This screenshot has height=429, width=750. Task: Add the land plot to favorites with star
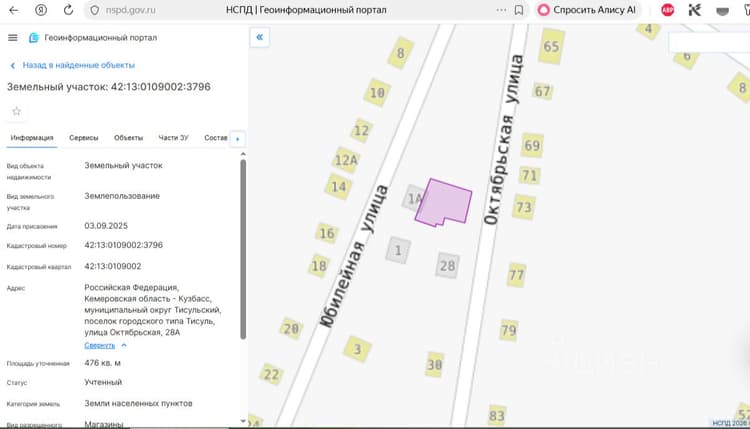click(17, 111)
